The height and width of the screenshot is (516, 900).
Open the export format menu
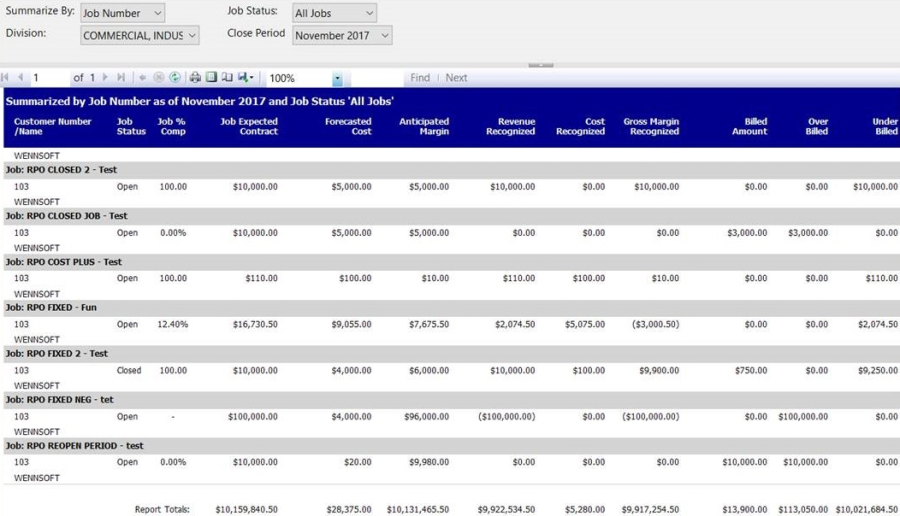tap(245, 78)
